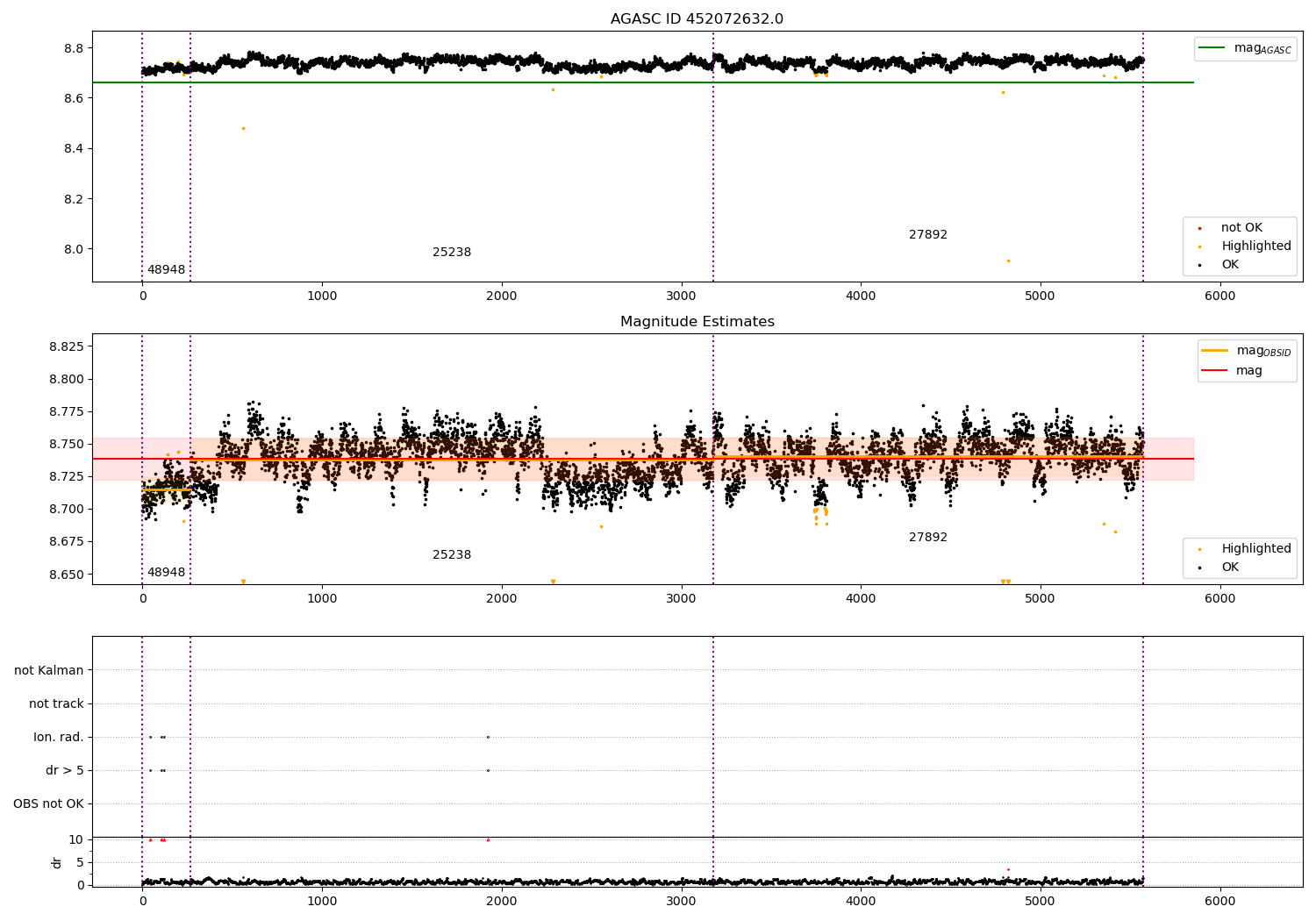Click the rotated 'dr' y-axis label
Screen dimensions: 1316x921
coord(57,862)
